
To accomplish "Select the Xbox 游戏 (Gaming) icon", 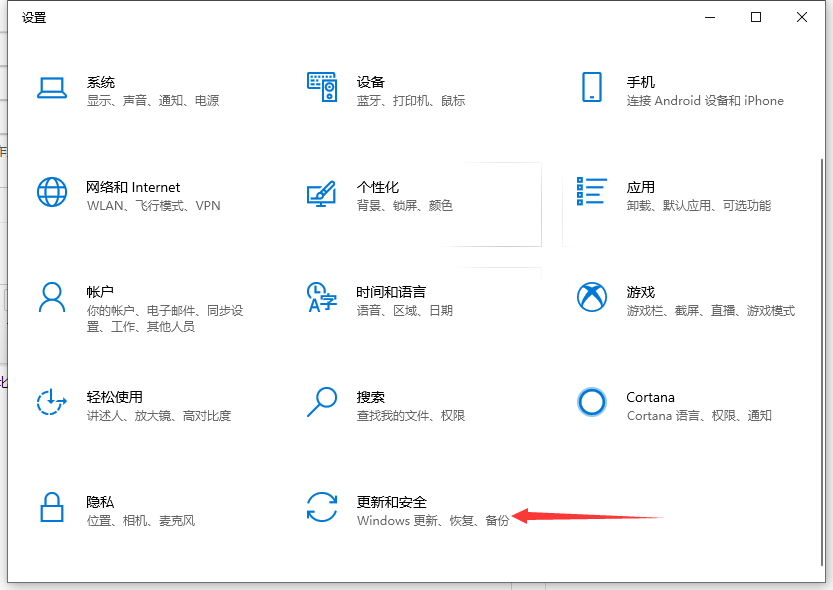I will point(592,297).
